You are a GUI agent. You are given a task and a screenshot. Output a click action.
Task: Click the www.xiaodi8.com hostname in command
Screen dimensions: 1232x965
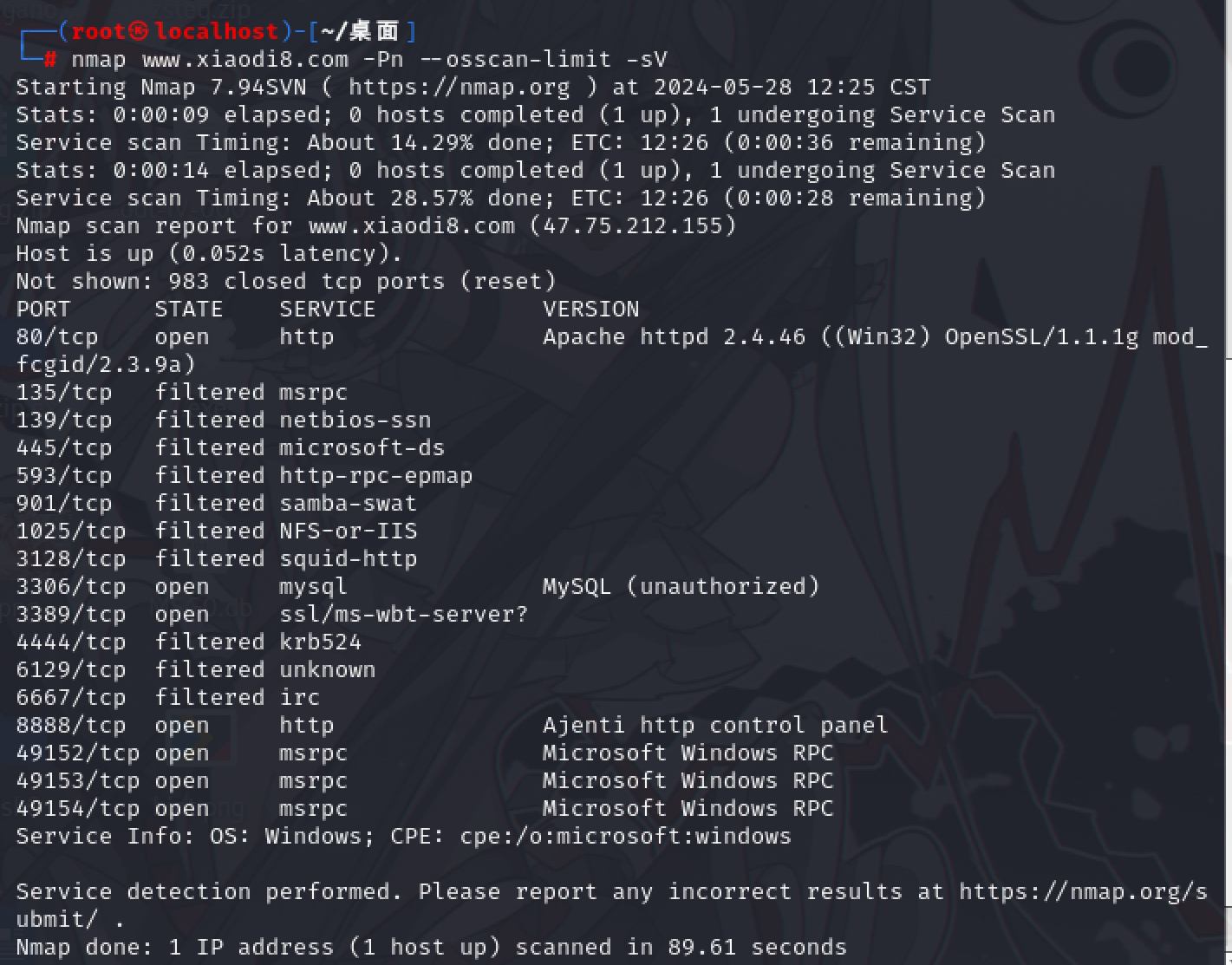coord(245,59)
